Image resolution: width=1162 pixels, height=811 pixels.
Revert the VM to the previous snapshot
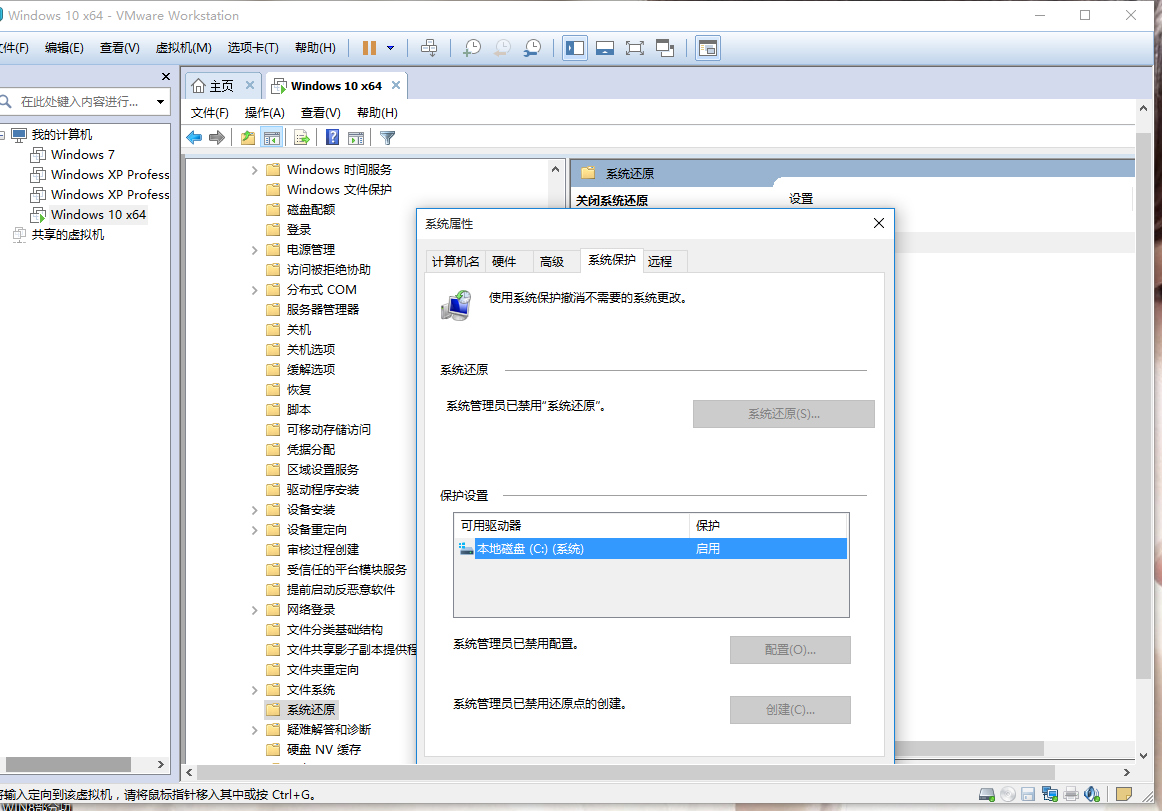[502, 48]
